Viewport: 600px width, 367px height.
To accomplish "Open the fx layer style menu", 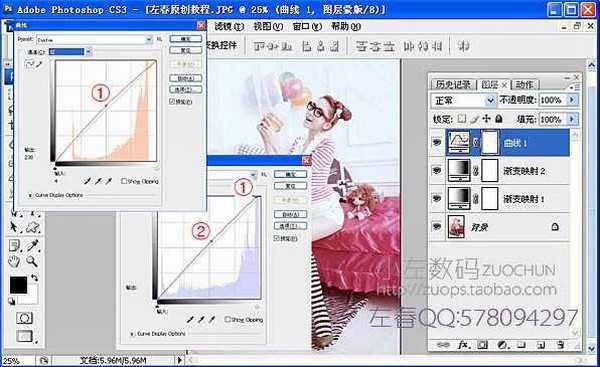I will pyautogui.click(x=463, y=345).
